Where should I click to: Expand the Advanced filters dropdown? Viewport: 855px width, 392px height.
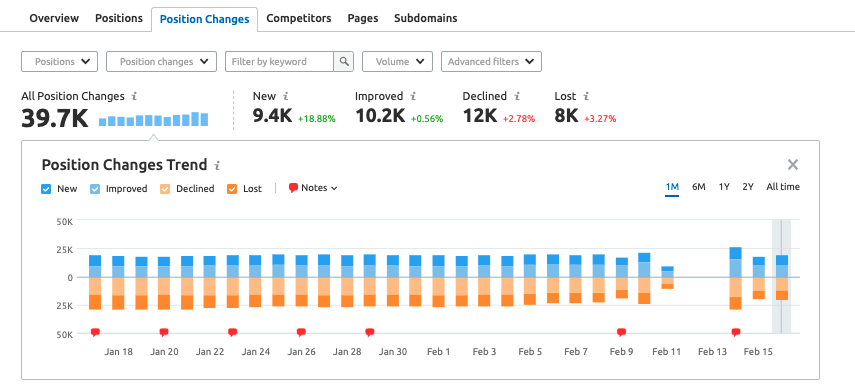click(491, 62)
